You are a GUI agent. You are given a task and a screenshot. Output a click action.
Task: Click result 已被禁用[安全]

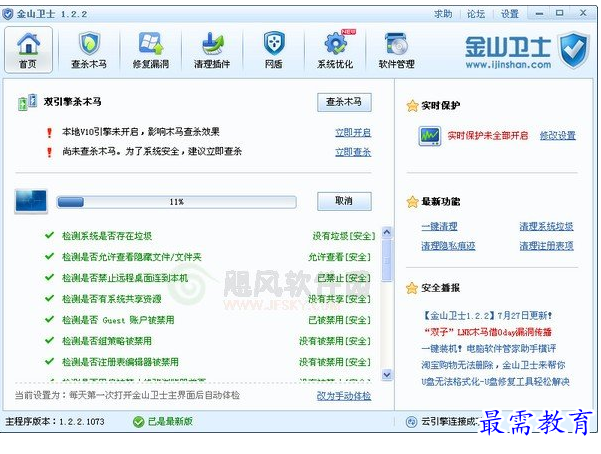tap(340, 320)
